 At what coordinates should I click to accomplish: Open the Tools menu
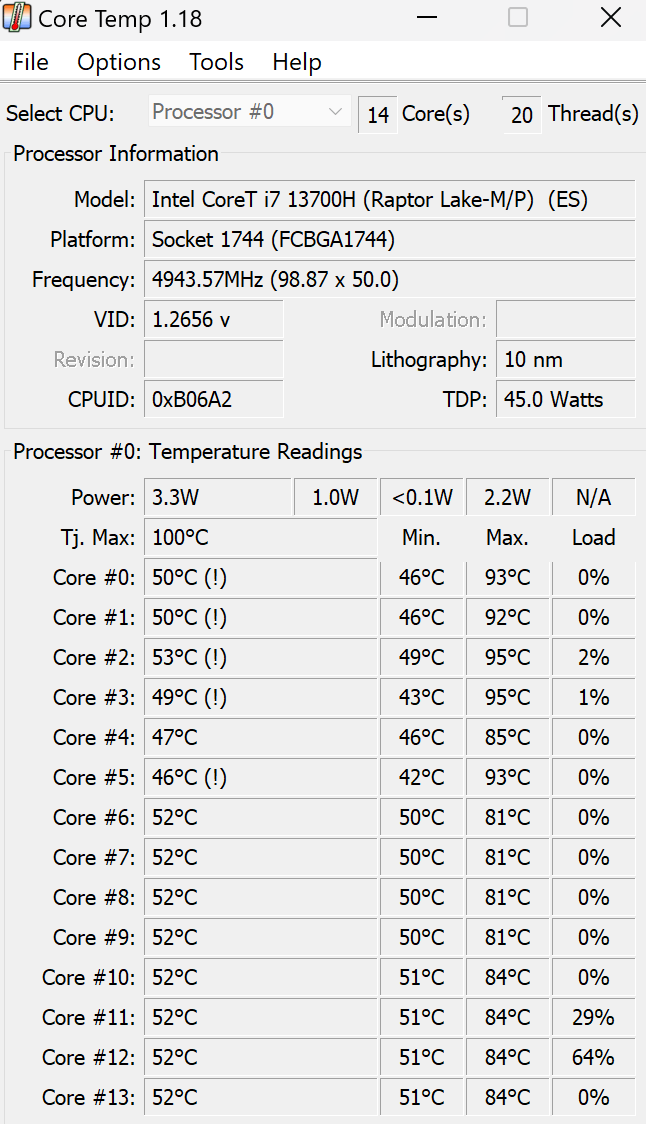click(x=216, y=62)
